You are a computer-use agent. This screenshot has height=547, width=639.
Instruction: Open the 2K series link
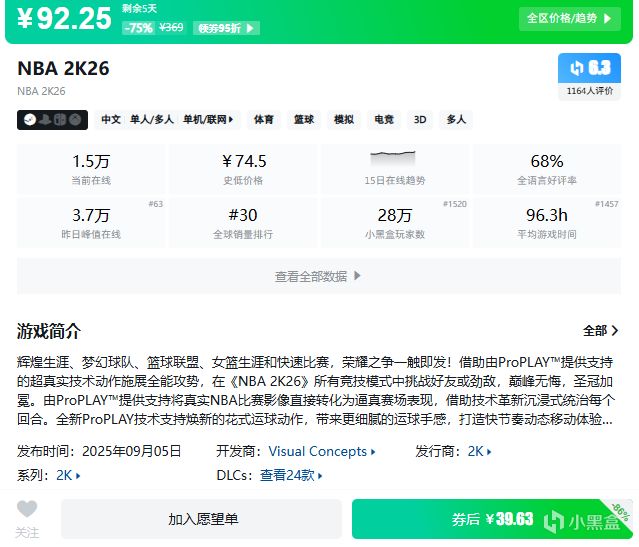pos(68,475)
